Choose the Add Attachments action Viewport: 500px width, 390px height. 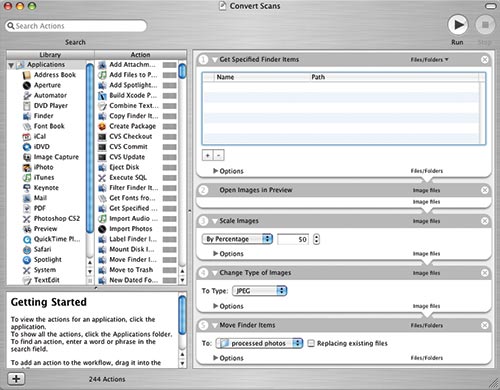click(132, 65)
